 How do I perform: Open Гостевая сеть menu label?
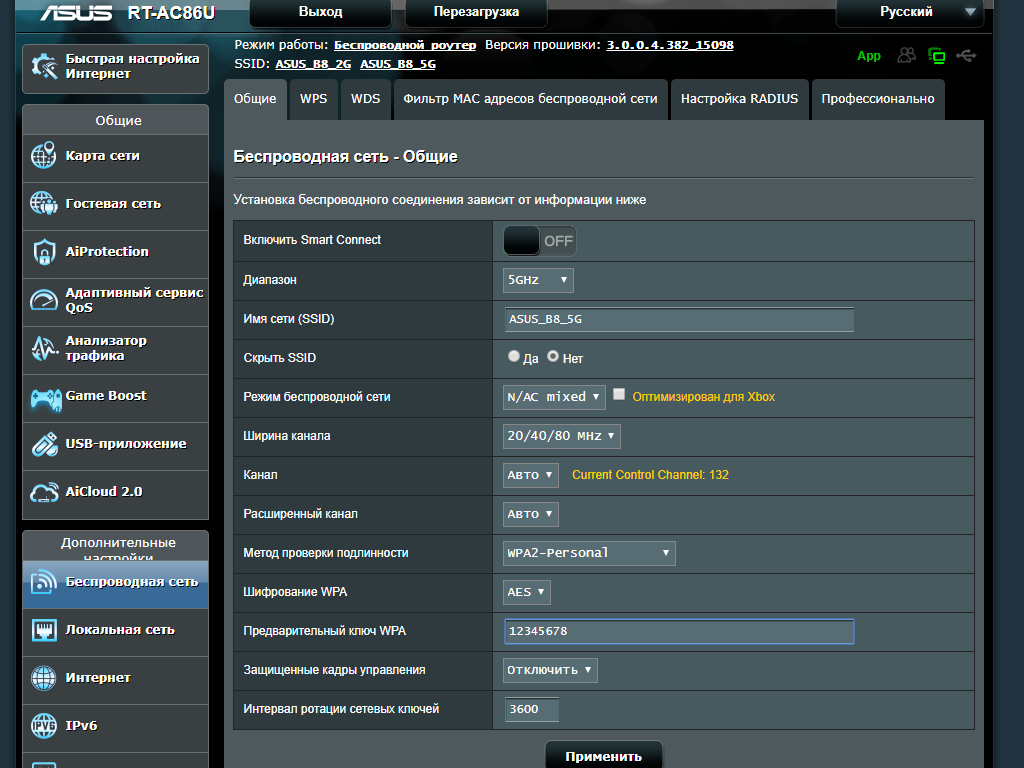pyautogui.click(x=113, y=204)
